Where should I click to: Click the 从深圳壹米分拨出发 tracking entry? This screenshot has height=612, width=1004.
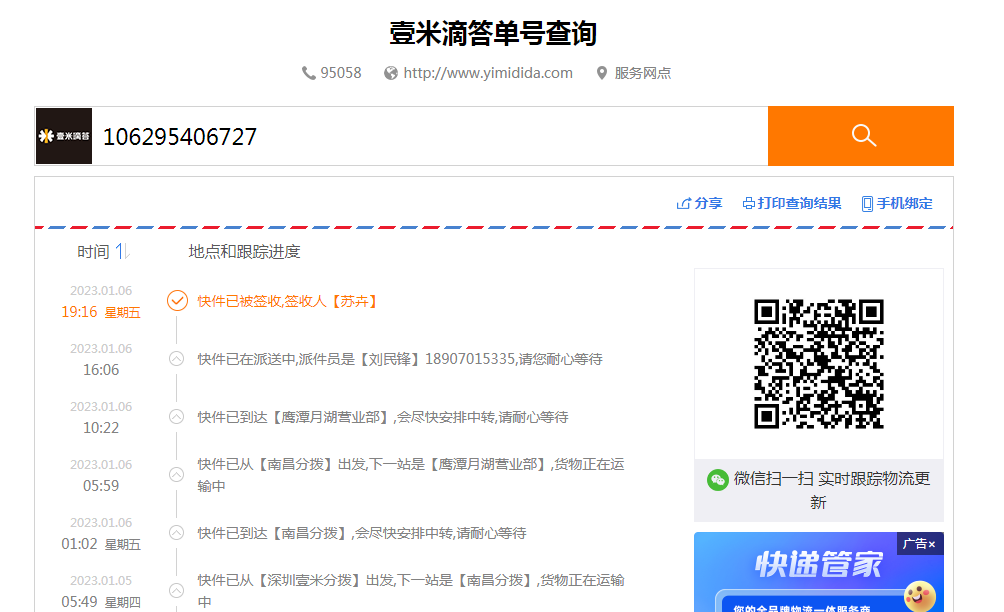[410, 591]
